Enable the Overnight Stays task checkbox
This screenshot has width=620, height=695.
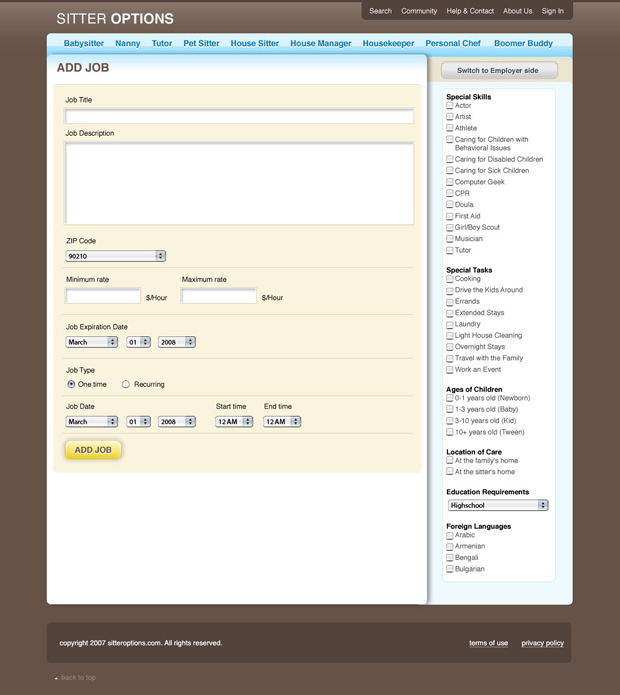(450, 347)
